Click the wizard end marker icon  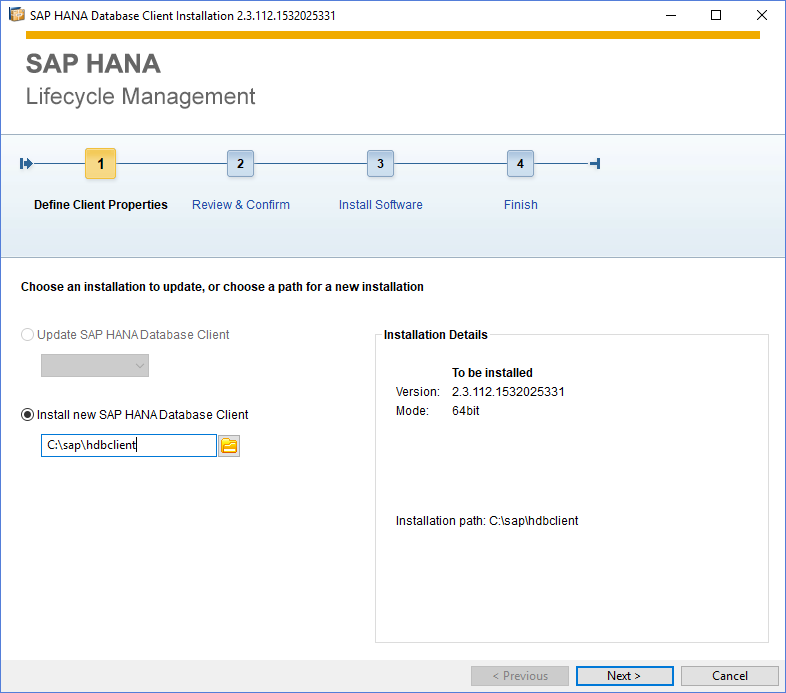point(595,163)
